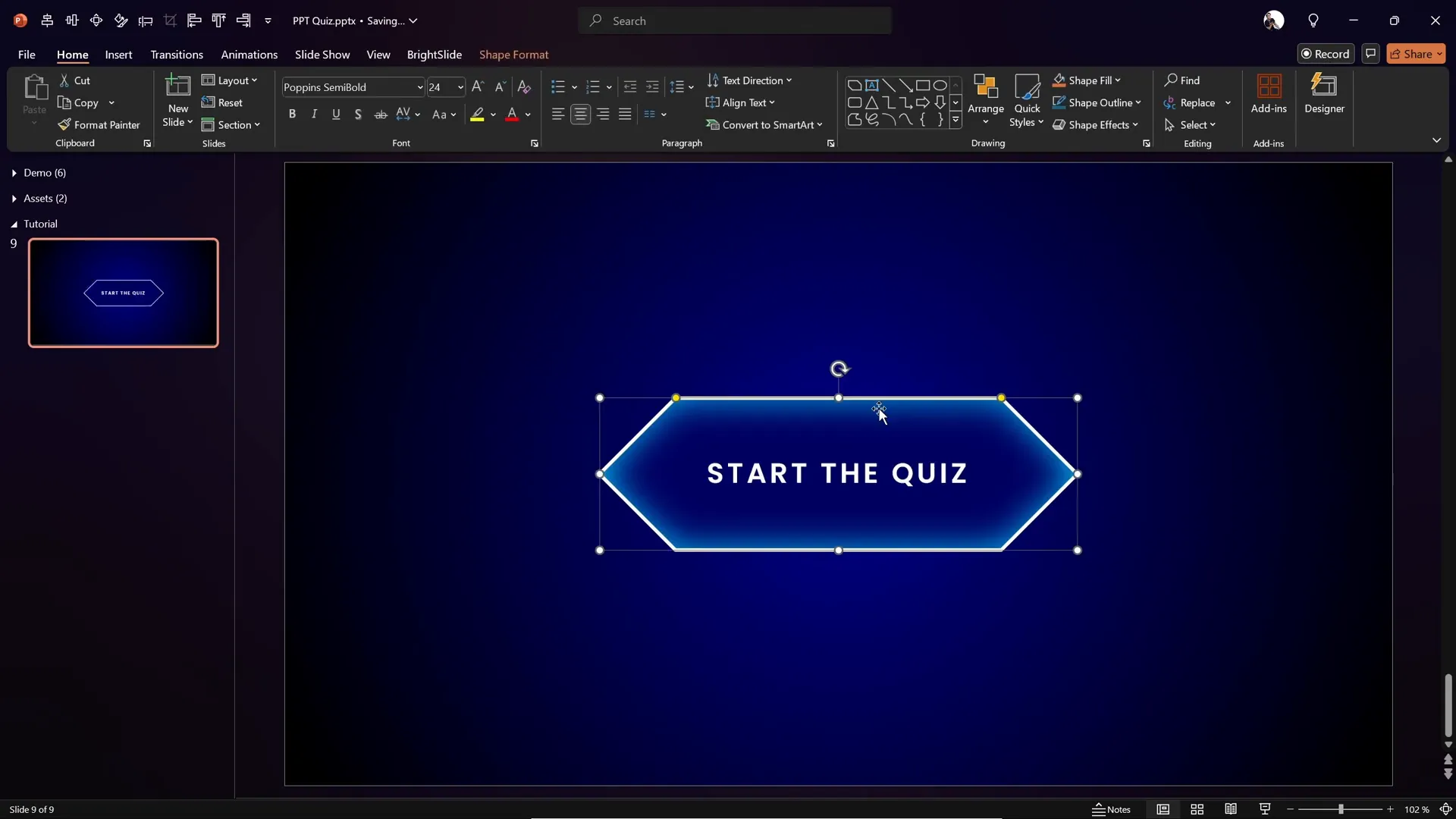Open Text Direction dropdown
Screen dimensions: 1456x819
click(749, 80)
